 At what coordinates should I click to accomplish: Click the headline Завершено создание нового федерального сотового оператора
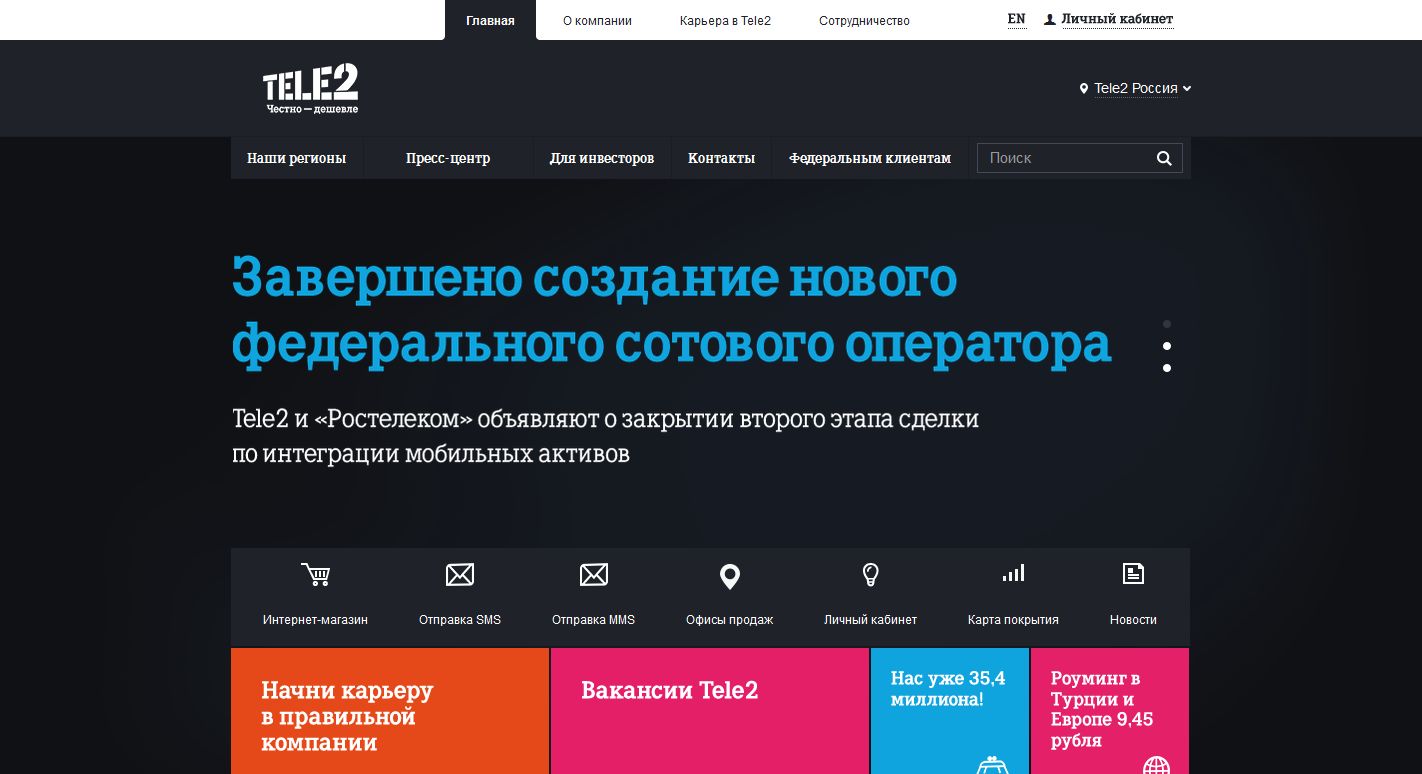tap(672, 311)
